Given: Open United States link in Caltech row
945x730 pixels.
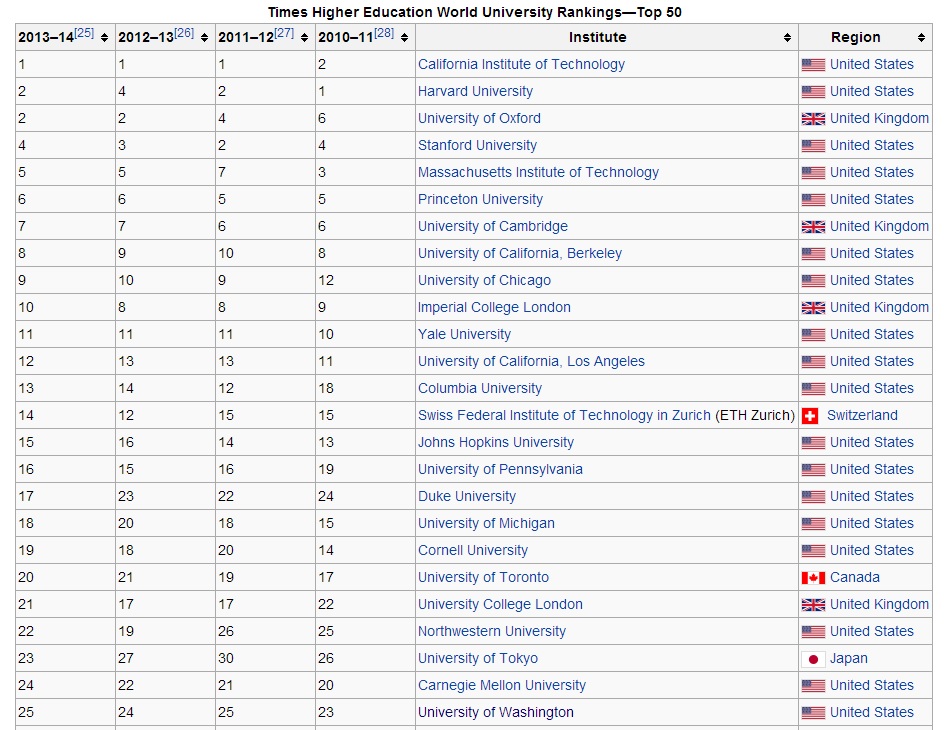Looking at the screenshot, I should point(871,64).
